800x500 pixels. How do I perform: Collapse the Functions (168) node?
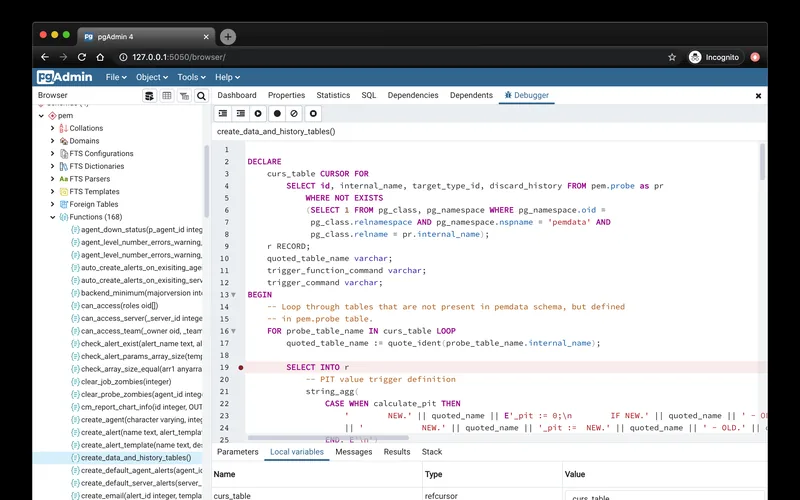53,217
